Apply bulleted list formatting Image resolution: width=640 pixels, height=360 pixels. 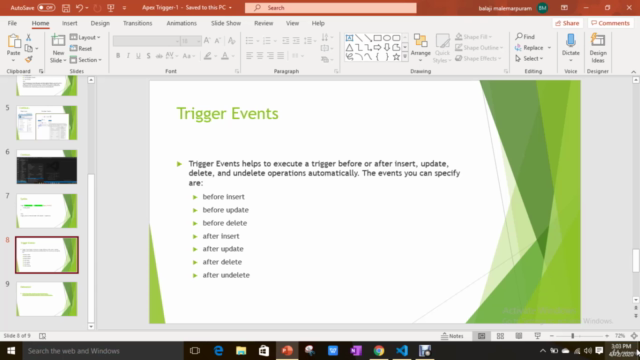249,40
